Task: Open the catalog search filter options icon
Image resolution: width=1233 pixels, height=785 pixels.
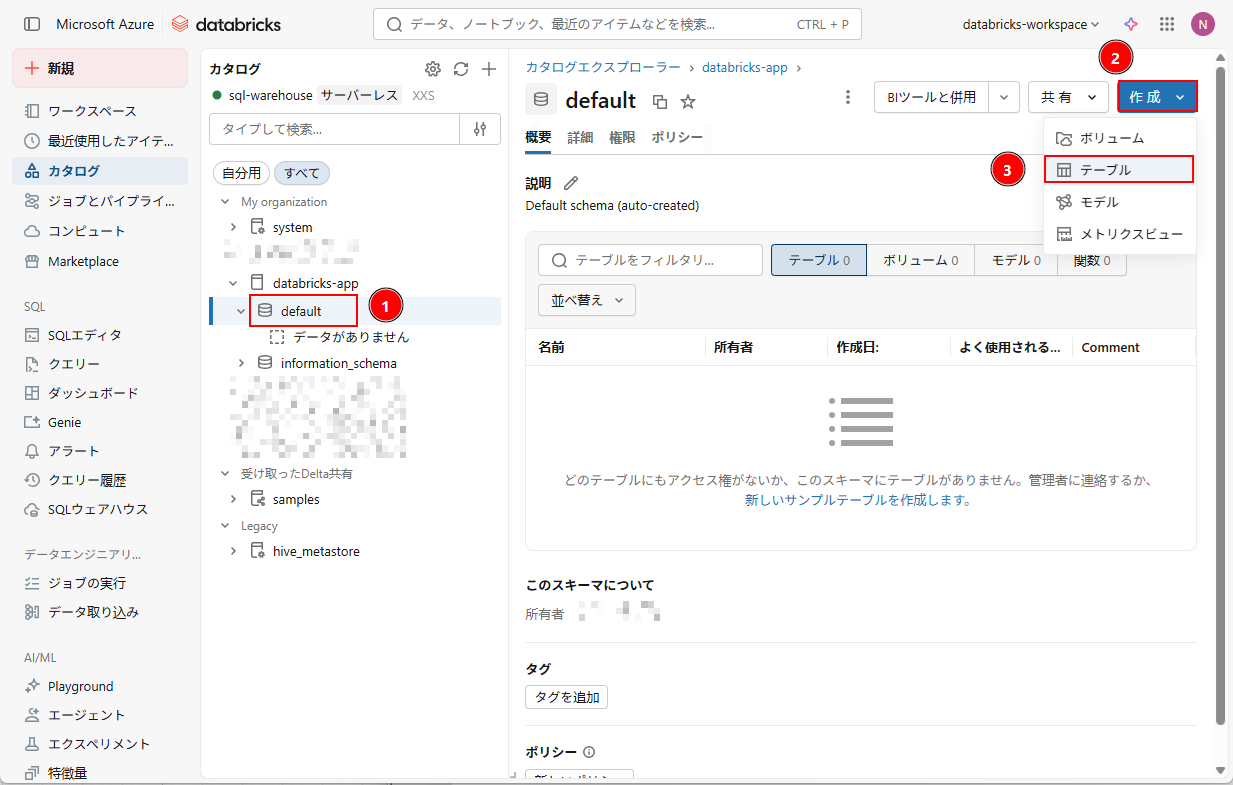Action: pos(480,129)
